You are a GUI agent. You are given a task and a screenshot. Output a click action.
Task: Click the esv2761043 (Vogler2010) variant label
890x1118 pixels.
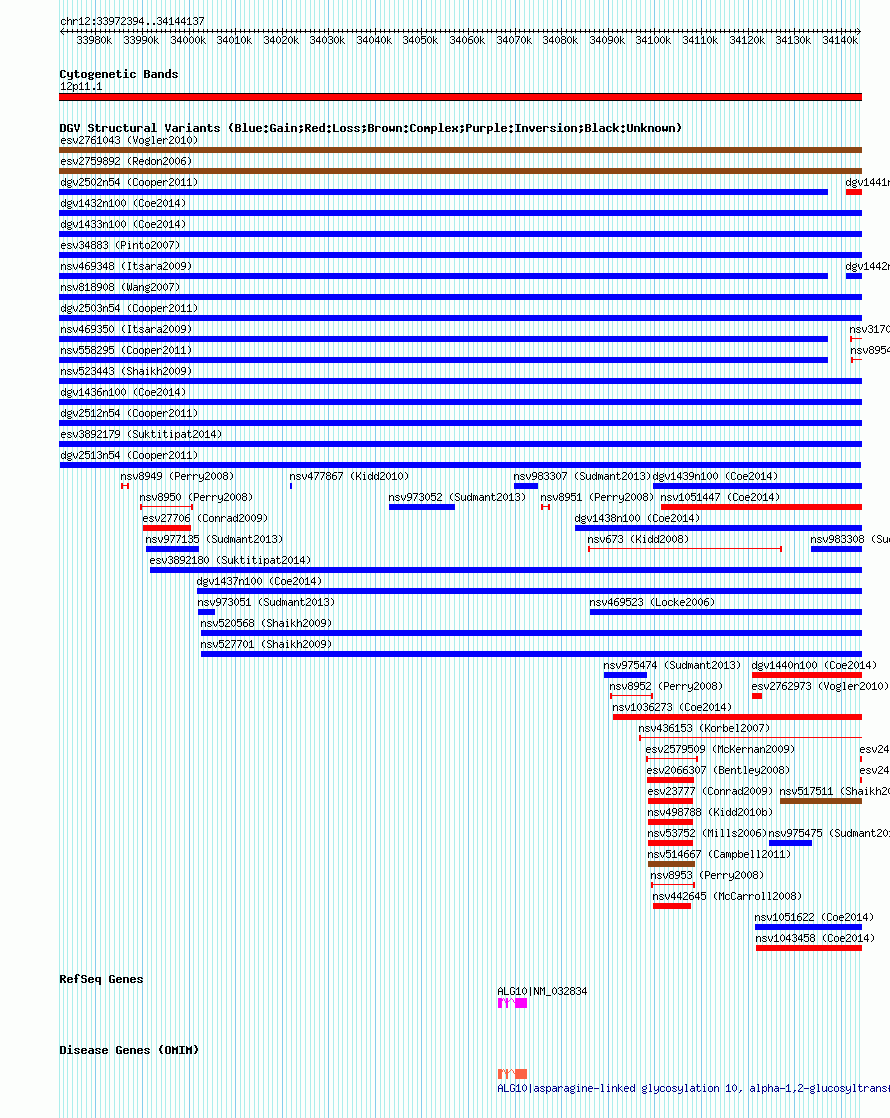pos(129,140)
